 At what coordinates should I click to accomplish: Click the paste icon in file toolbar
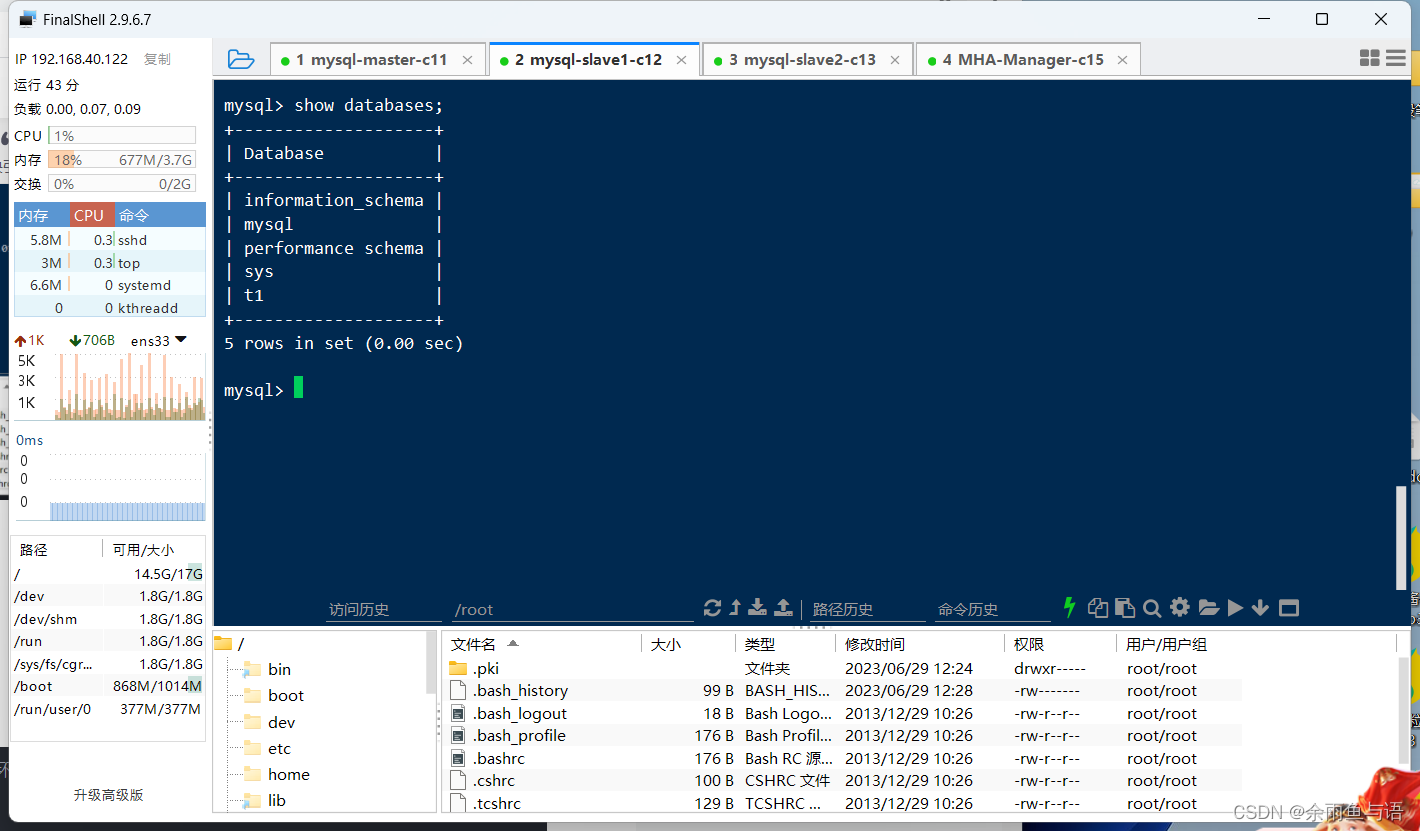click(x=1125, y=607)
